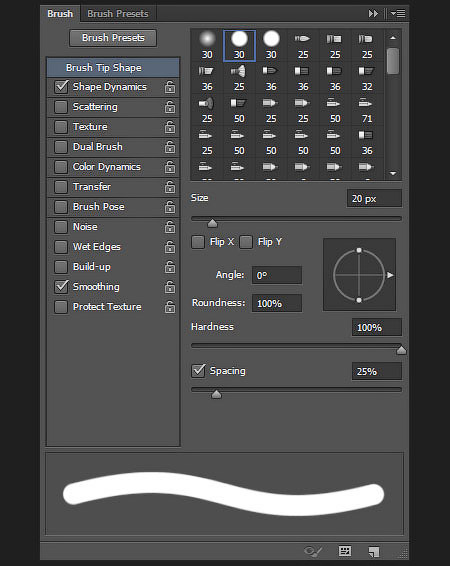
Task: Click brush list scroll-down arrow
Action: pos(393,173)
